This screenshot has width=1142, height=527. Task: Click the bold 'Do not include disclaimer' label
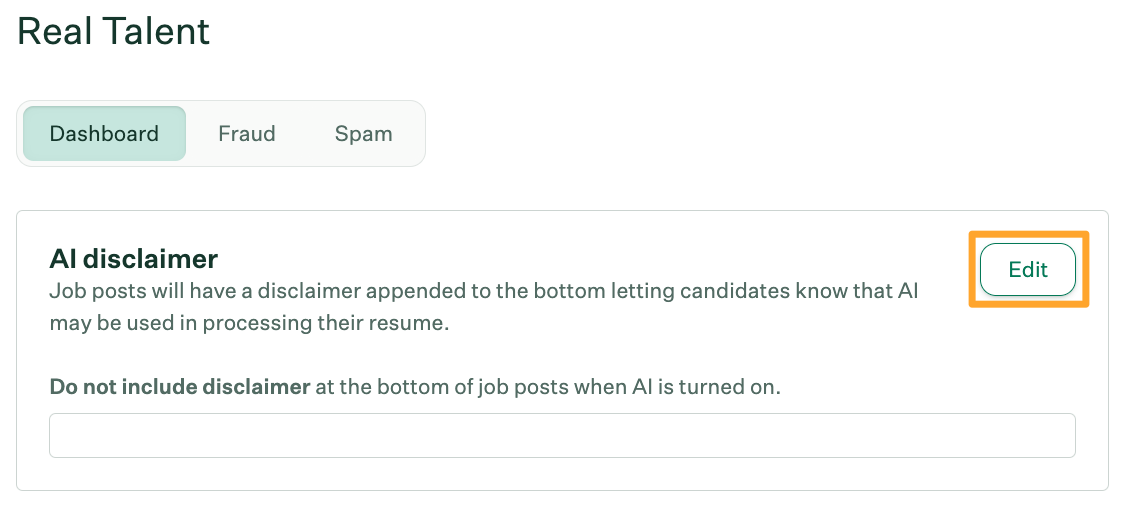180,387
